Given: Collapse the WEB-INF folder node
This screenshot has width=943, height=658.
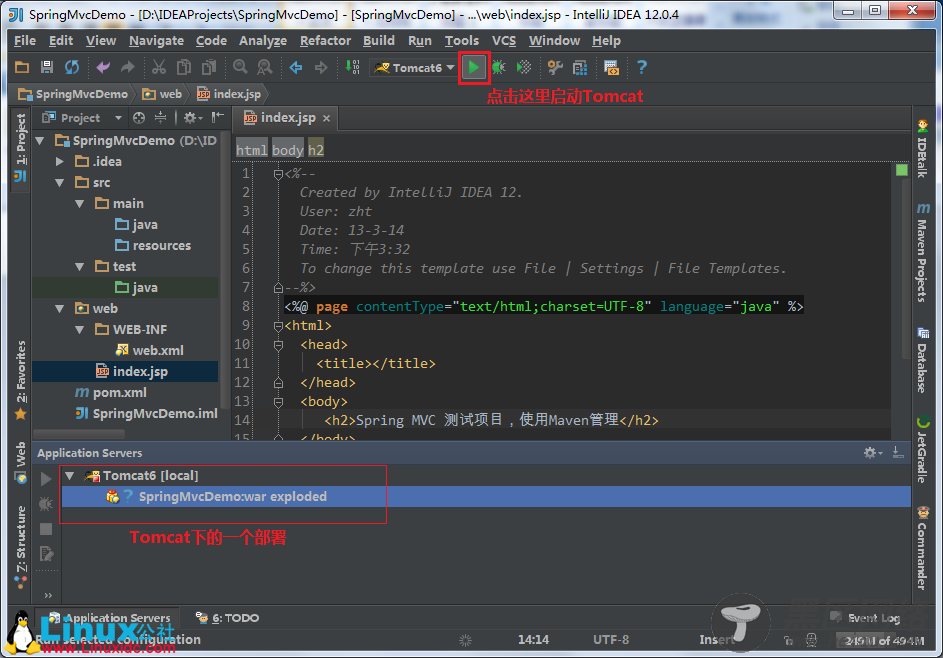Looking at the screenshot, I should click(x=79, y=330).
